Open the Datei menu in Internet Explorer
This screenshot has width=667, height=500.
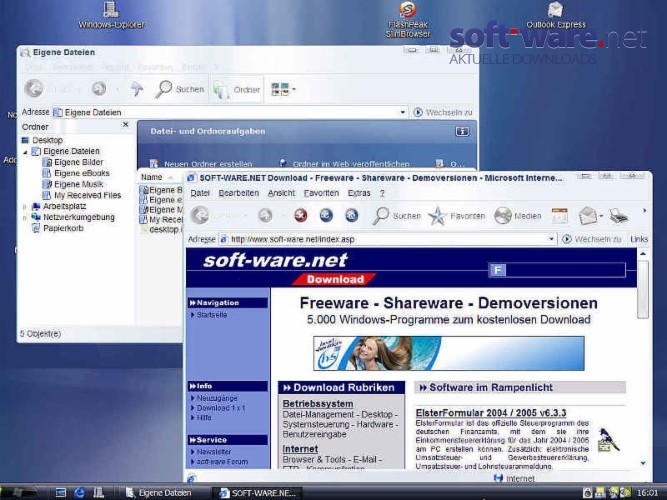pos(200,193)
